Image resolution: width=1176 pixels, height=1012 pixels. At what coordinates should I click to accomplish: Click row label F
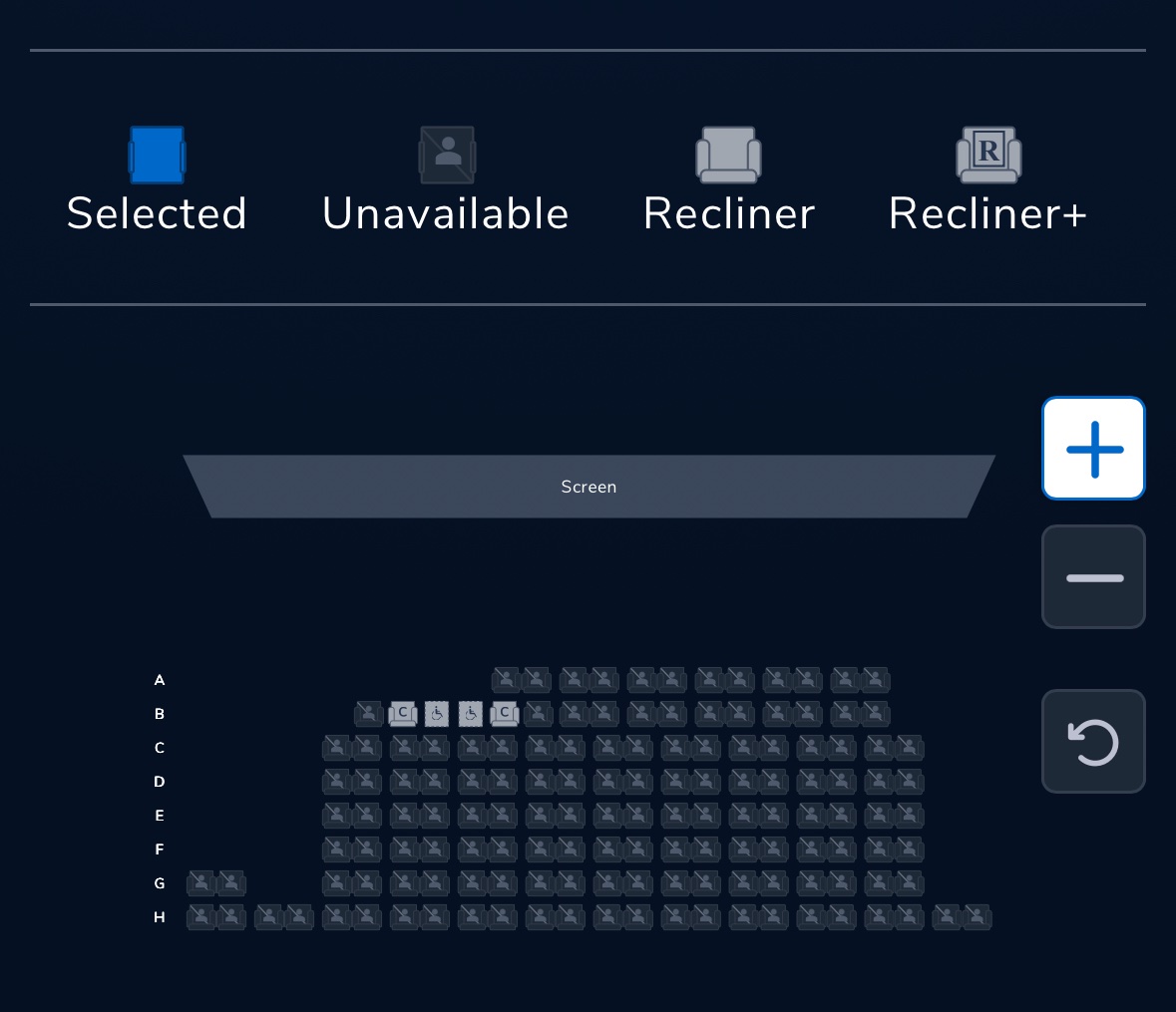159,849
